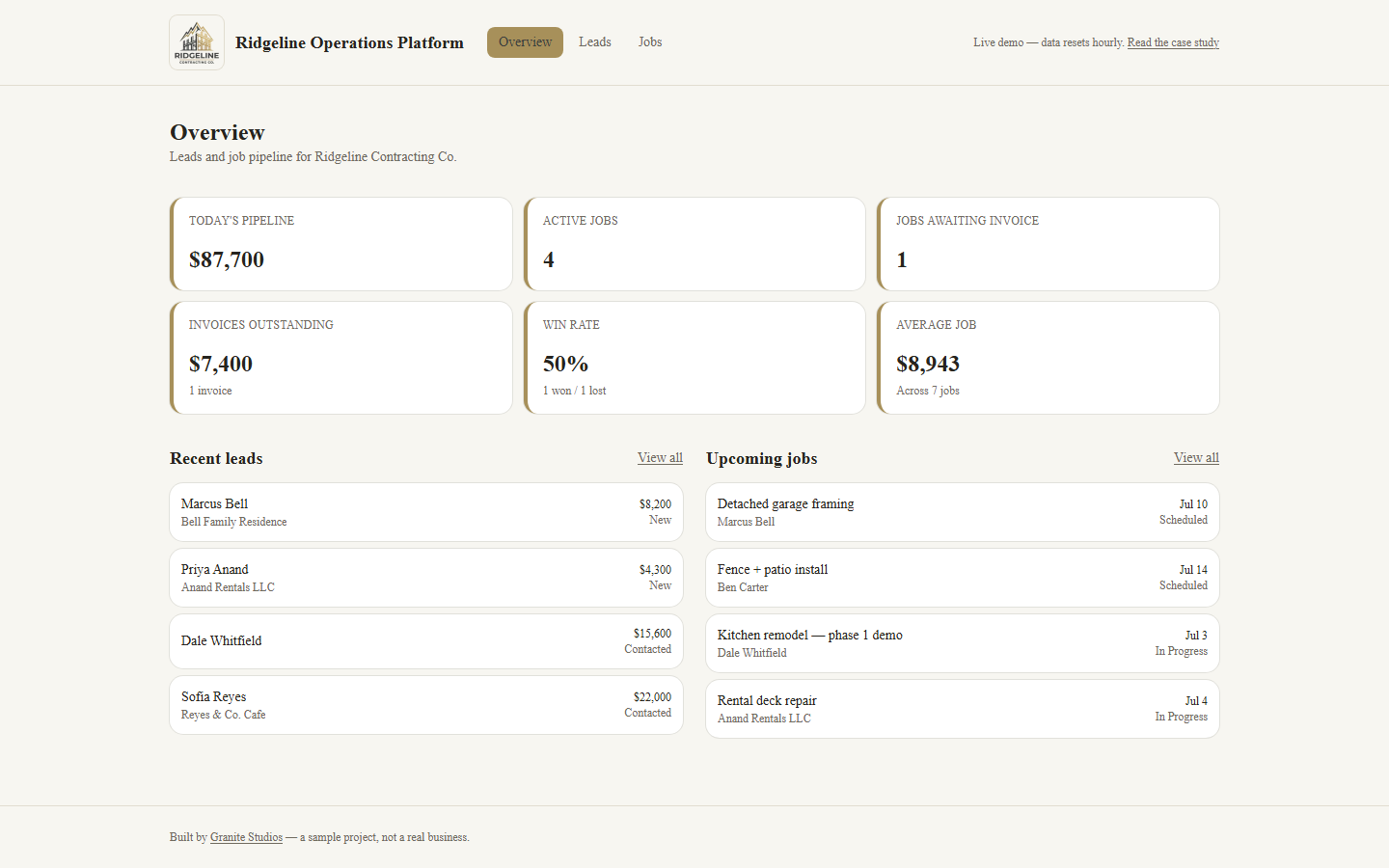Open the Invoices Outstanding card

coord(341,358)
